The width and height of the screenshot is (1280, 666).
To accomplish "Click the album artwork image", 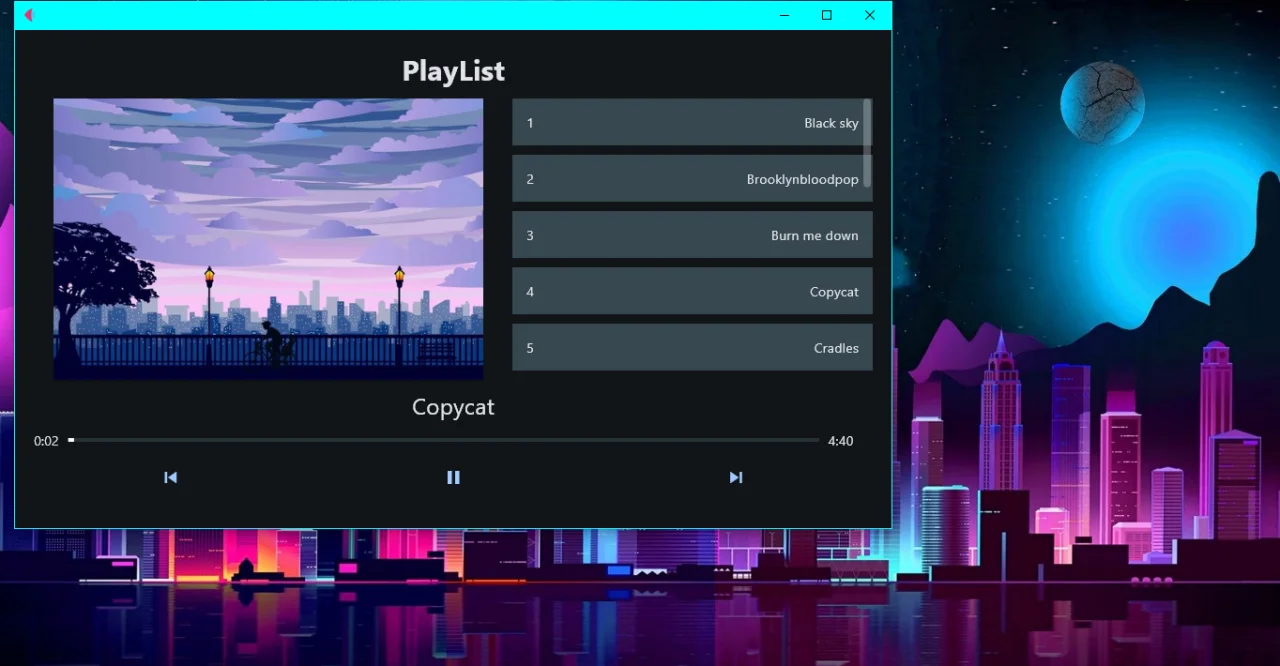I will click(268, 239).
